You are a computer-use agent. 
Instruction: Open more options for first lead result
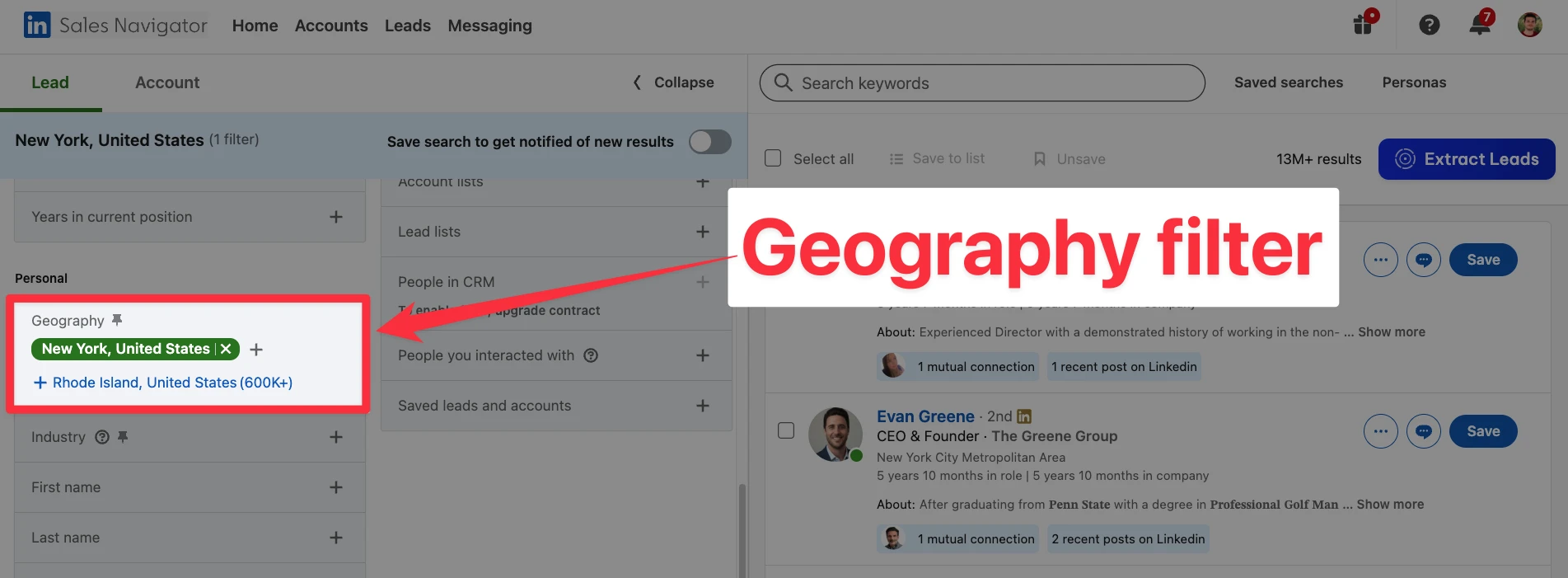(x=1381, y=260)
